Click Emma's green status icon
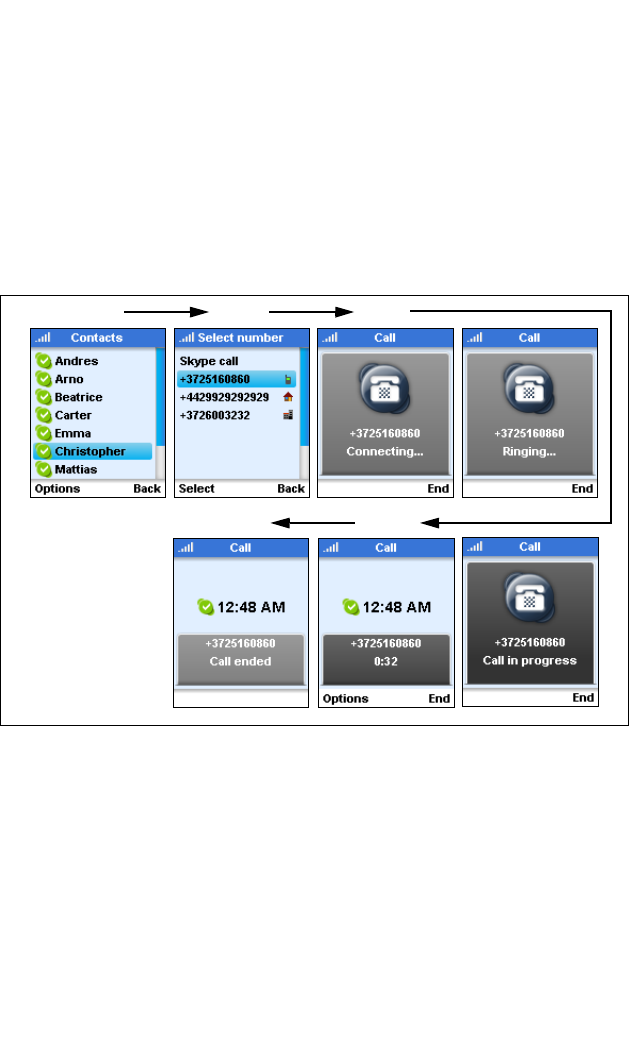Screen dimensions: 630x1044 click(x=44, y=433)
